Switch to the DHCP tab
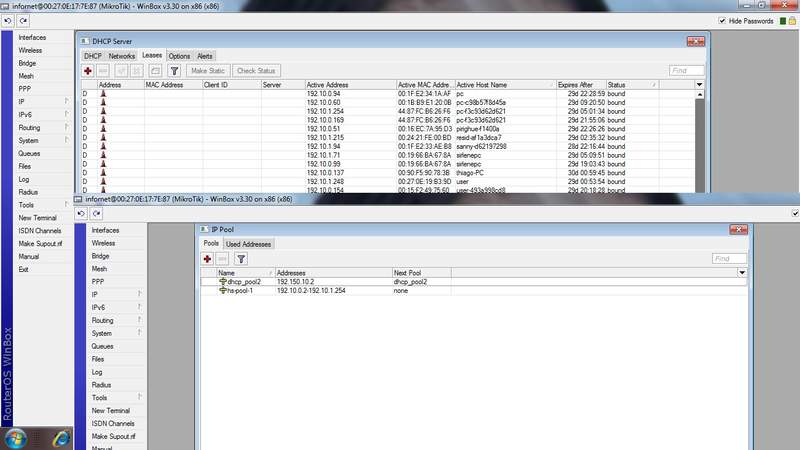 point(93,56)
